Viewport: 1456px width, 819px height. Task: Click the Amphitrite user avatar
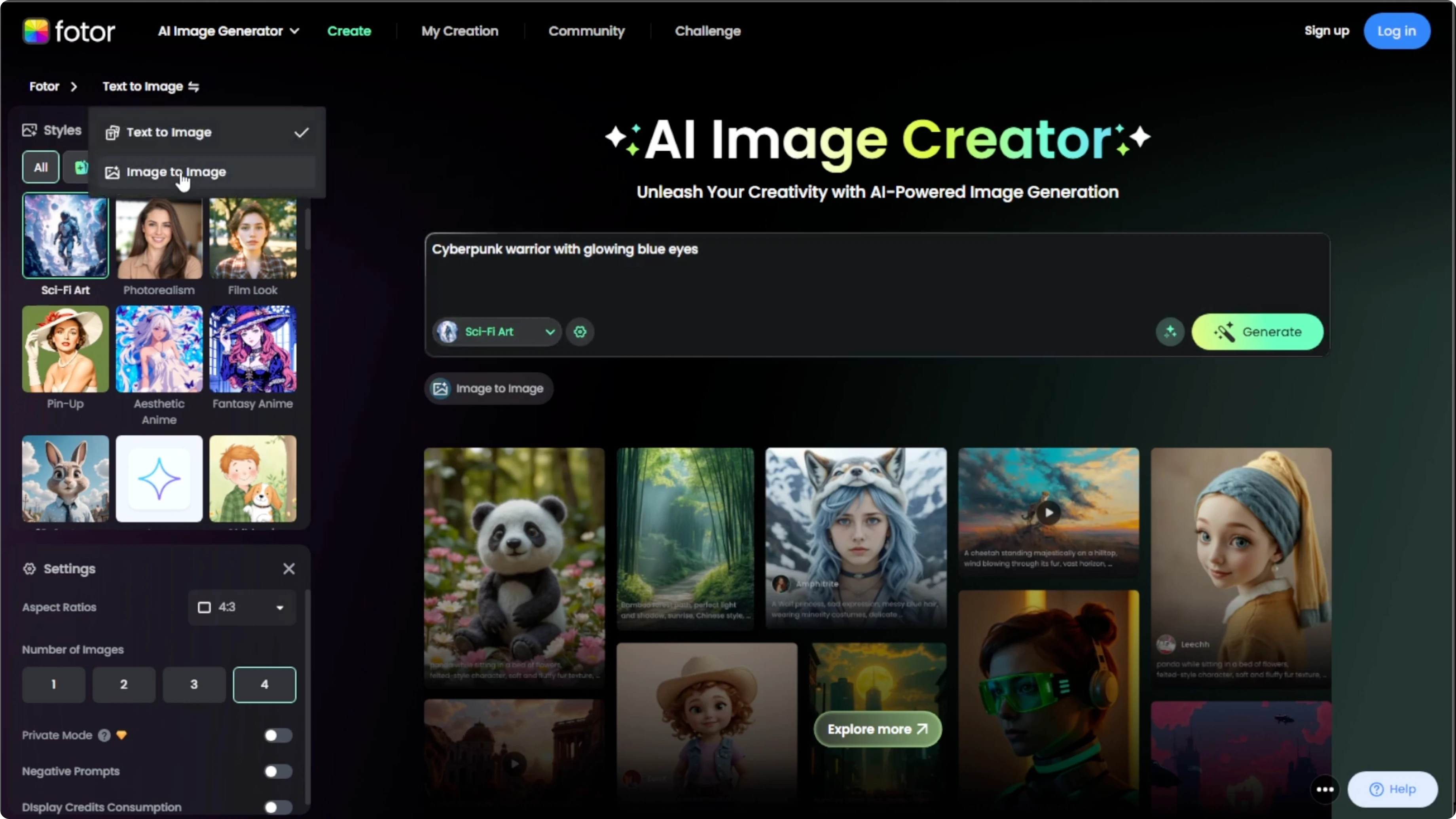pyautogui.click(x=781, y=584)
